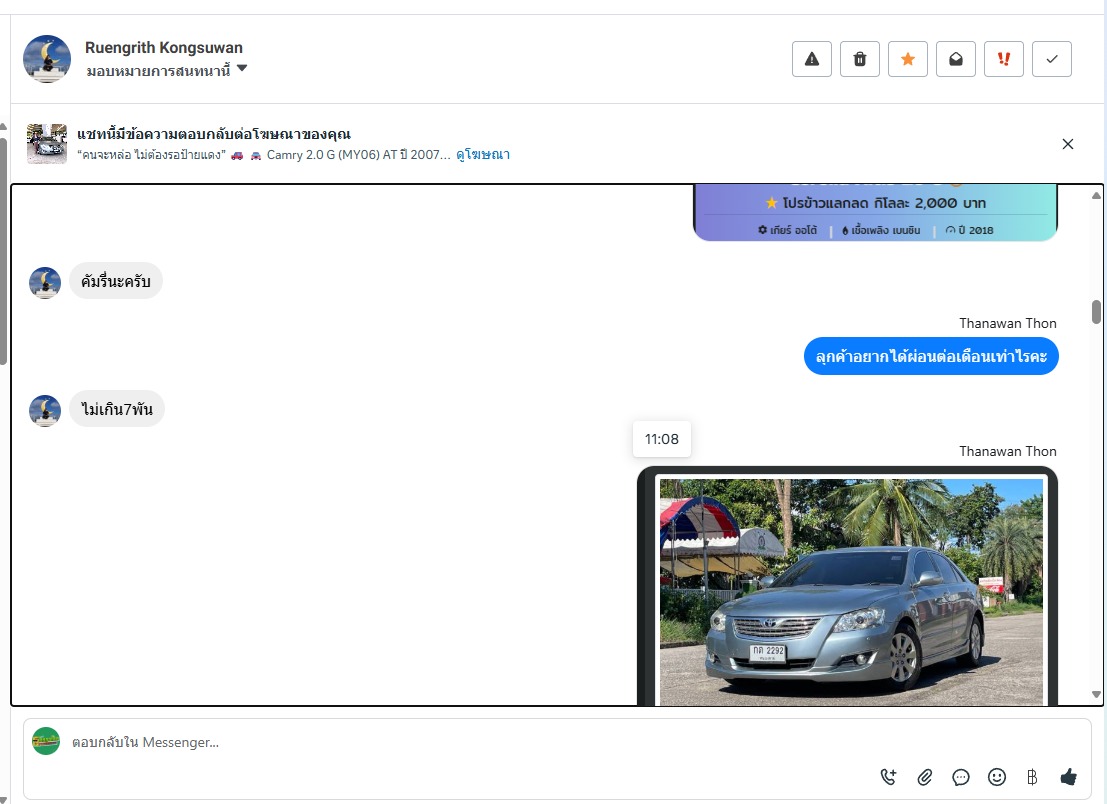
Task: Send a thumbs-up like
Action: 1068,777
